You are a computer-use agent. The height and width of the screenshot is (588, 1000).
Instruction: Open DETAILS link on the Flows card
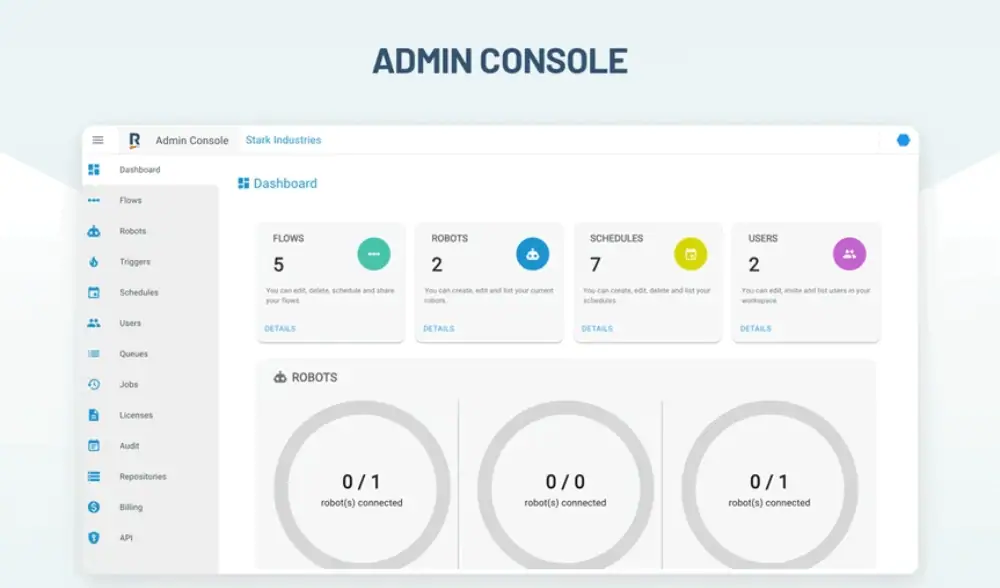tap(280, 328)
